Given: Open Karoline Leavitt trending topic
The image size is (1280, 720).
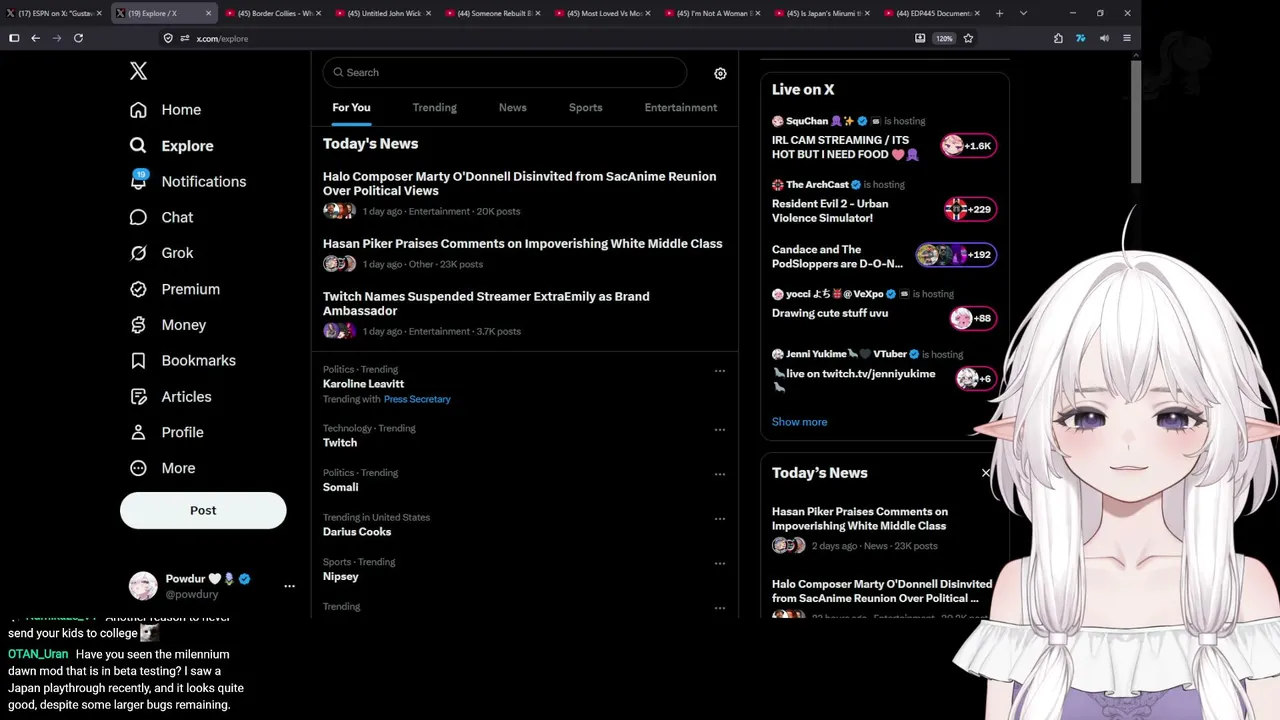Looking at the screenshot, I should (363, 384).
